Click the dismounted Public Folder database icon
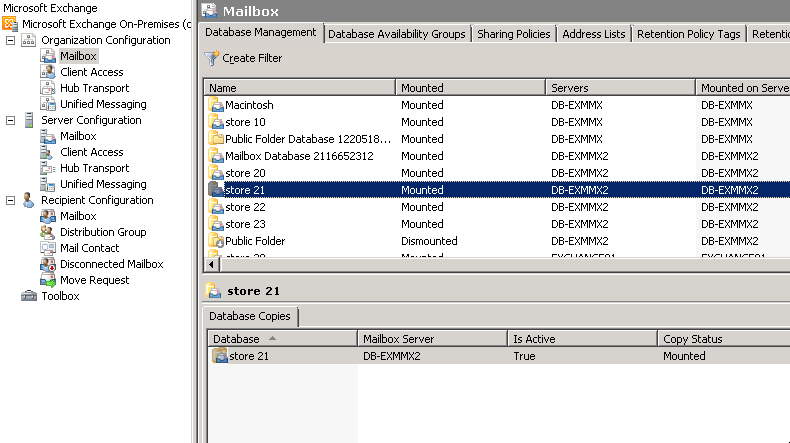Viewport: 790px width, 443px height. pos(215,241)
